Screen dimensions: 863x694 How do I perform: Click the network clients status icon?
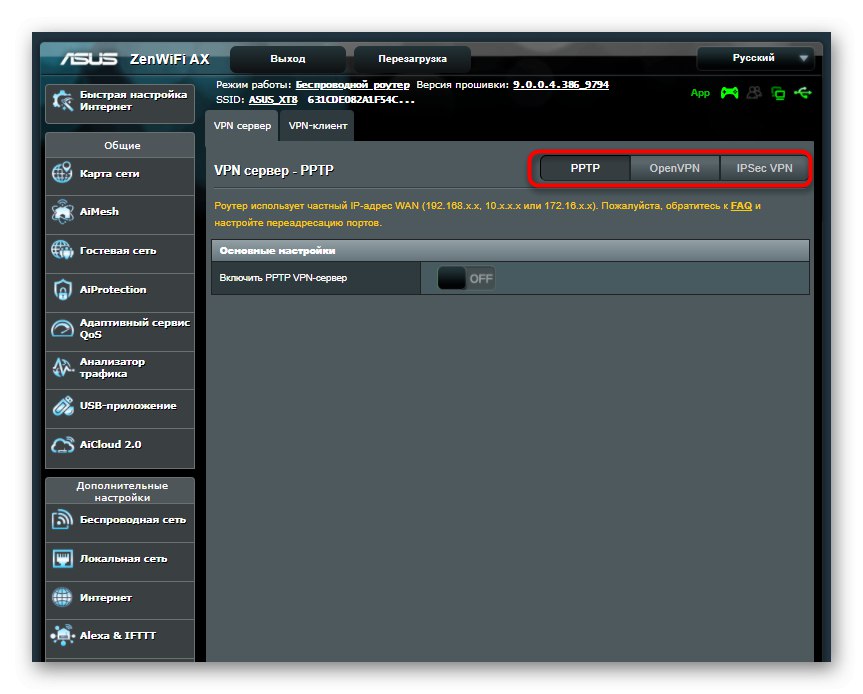[x=778, y=93]
